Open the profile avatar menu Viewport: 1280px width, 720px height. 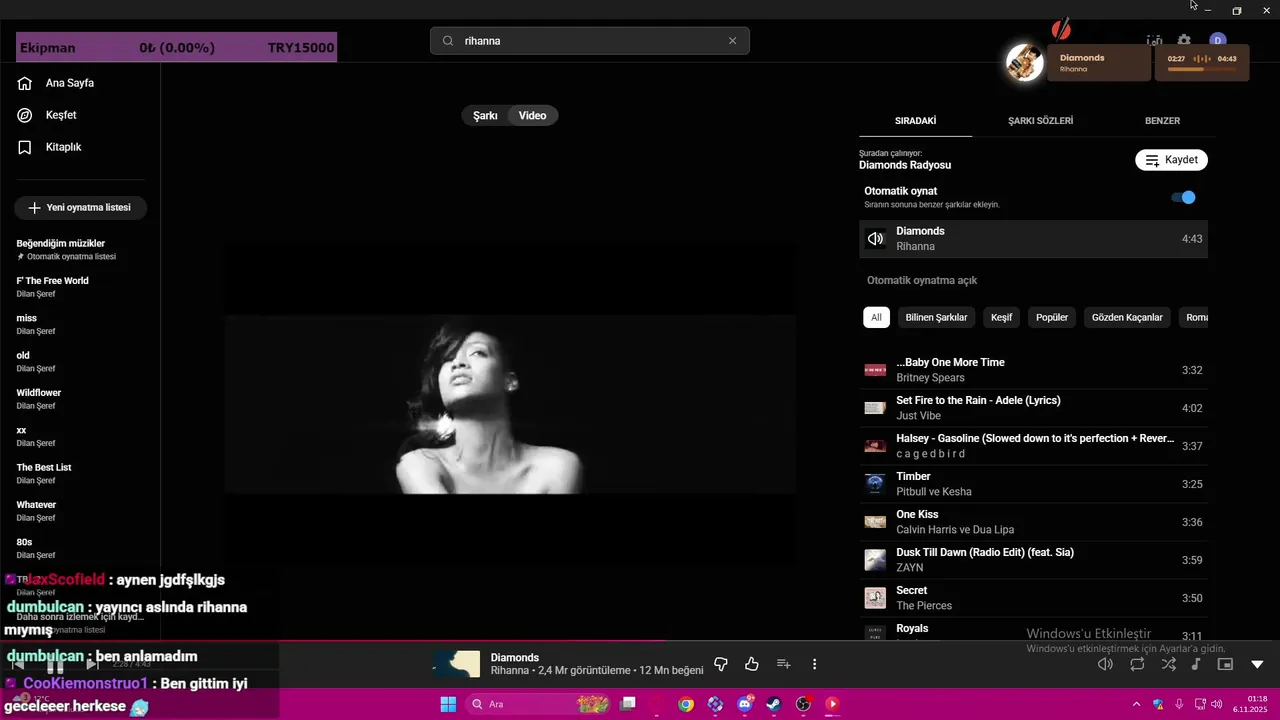(x=1217, y=41)
